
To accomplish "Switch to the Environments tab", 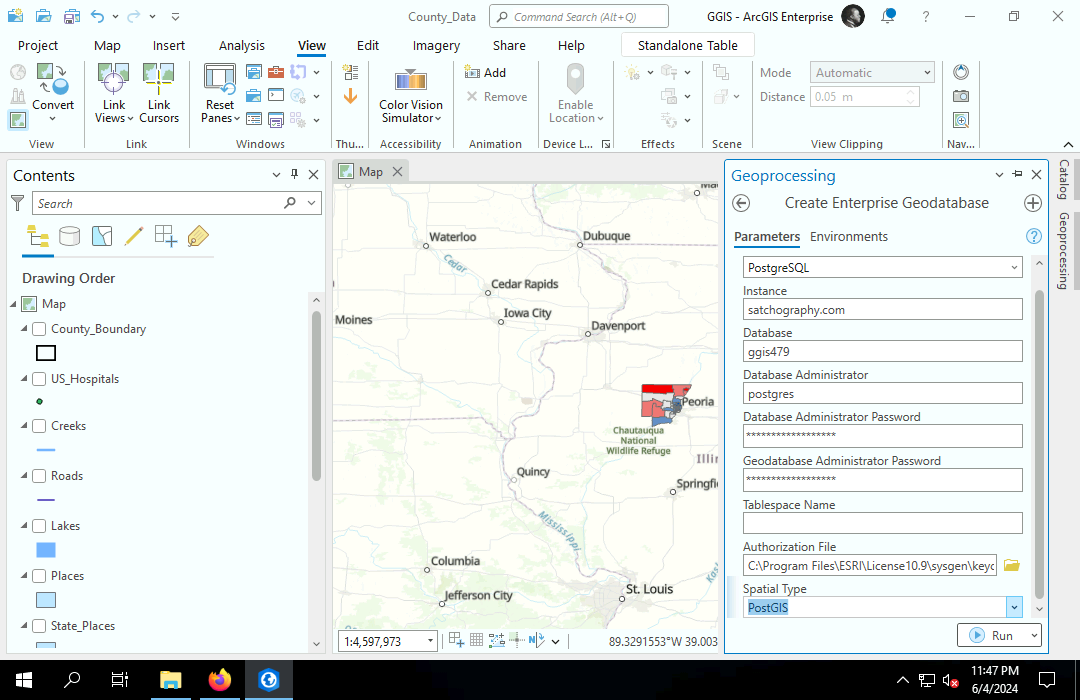I will [848, 237].
